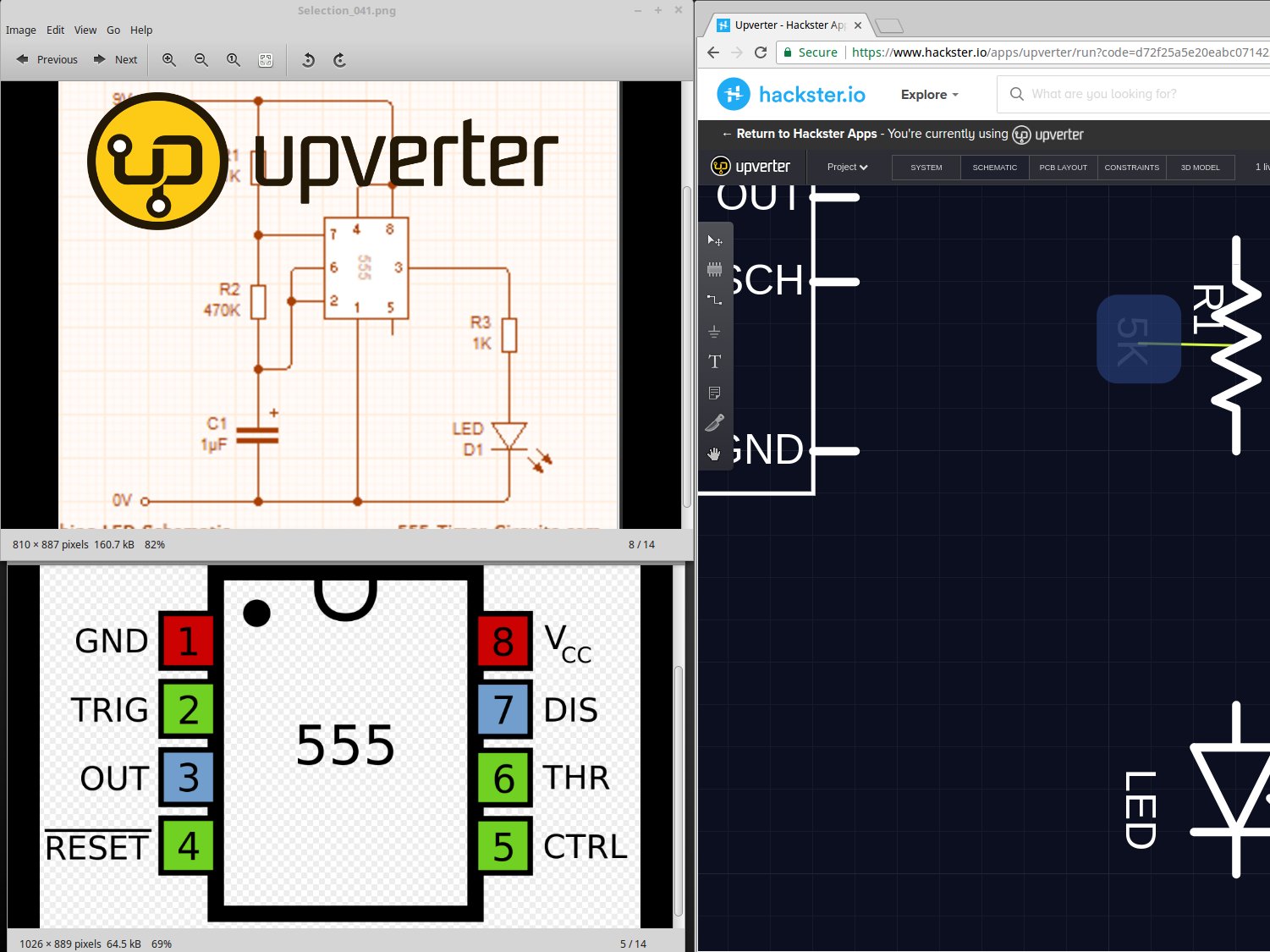Select the SCHEMATIC editor tab
Viewport: 1270px width, 952px height.
994,167
